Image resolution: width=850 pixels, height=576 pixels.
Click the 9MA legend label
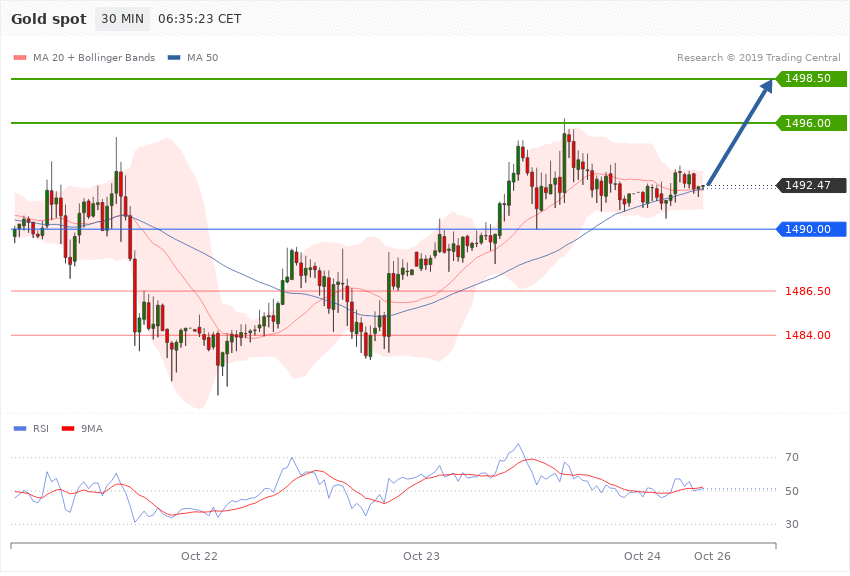(x=92, y=429)
